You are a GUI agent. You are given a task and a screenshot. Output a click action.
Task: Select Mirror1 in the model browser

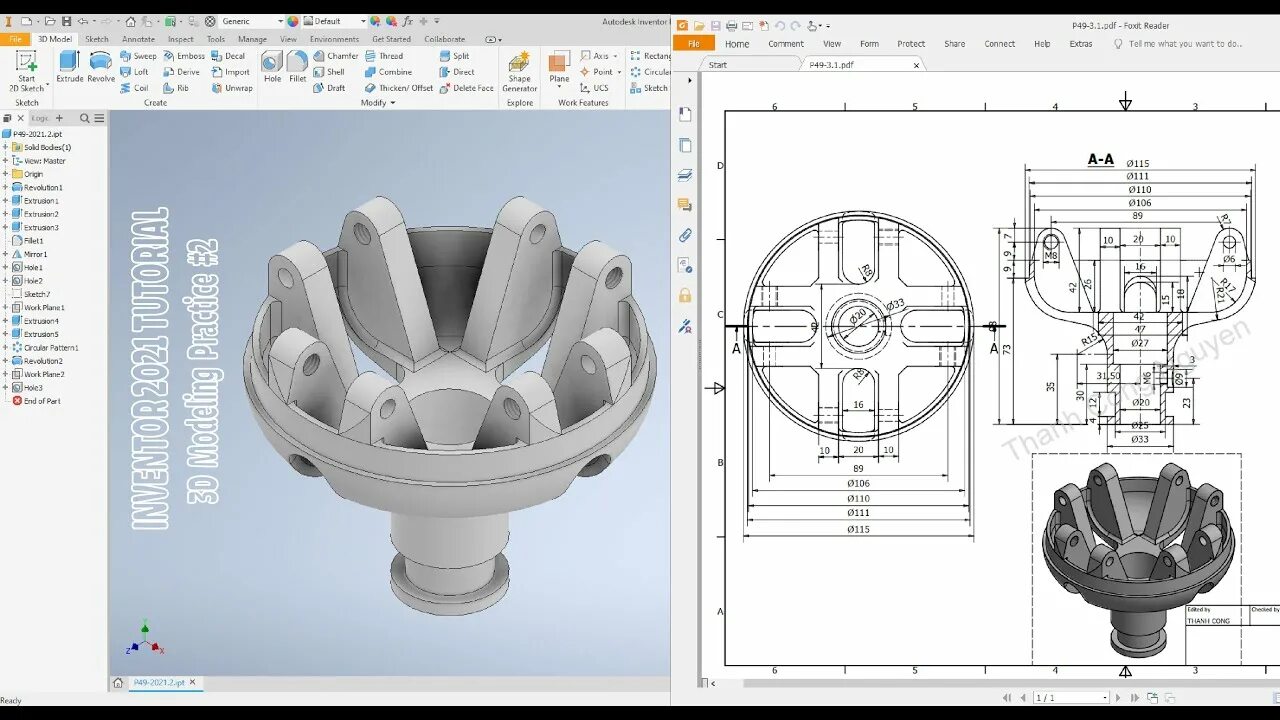click(29, 254)
